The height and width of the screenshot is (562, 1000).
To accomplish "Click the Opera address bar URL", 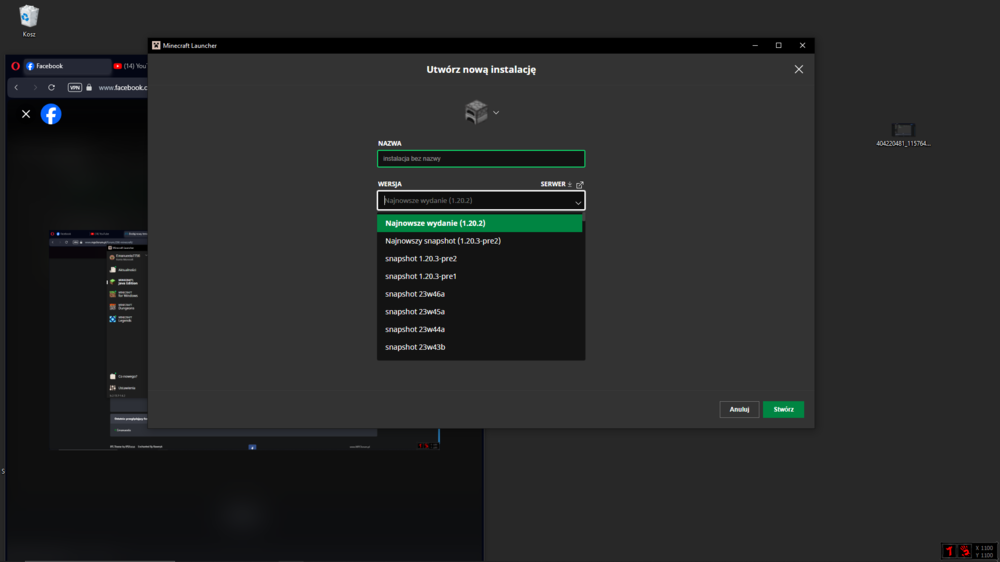I will coord(122,87).
